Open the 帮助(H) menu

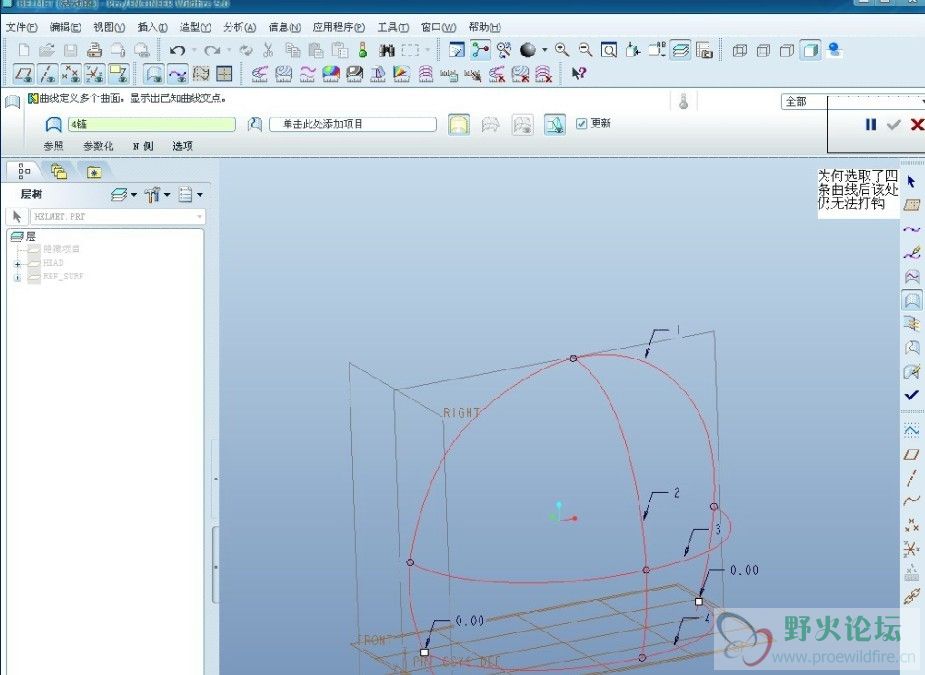(484, 27)
